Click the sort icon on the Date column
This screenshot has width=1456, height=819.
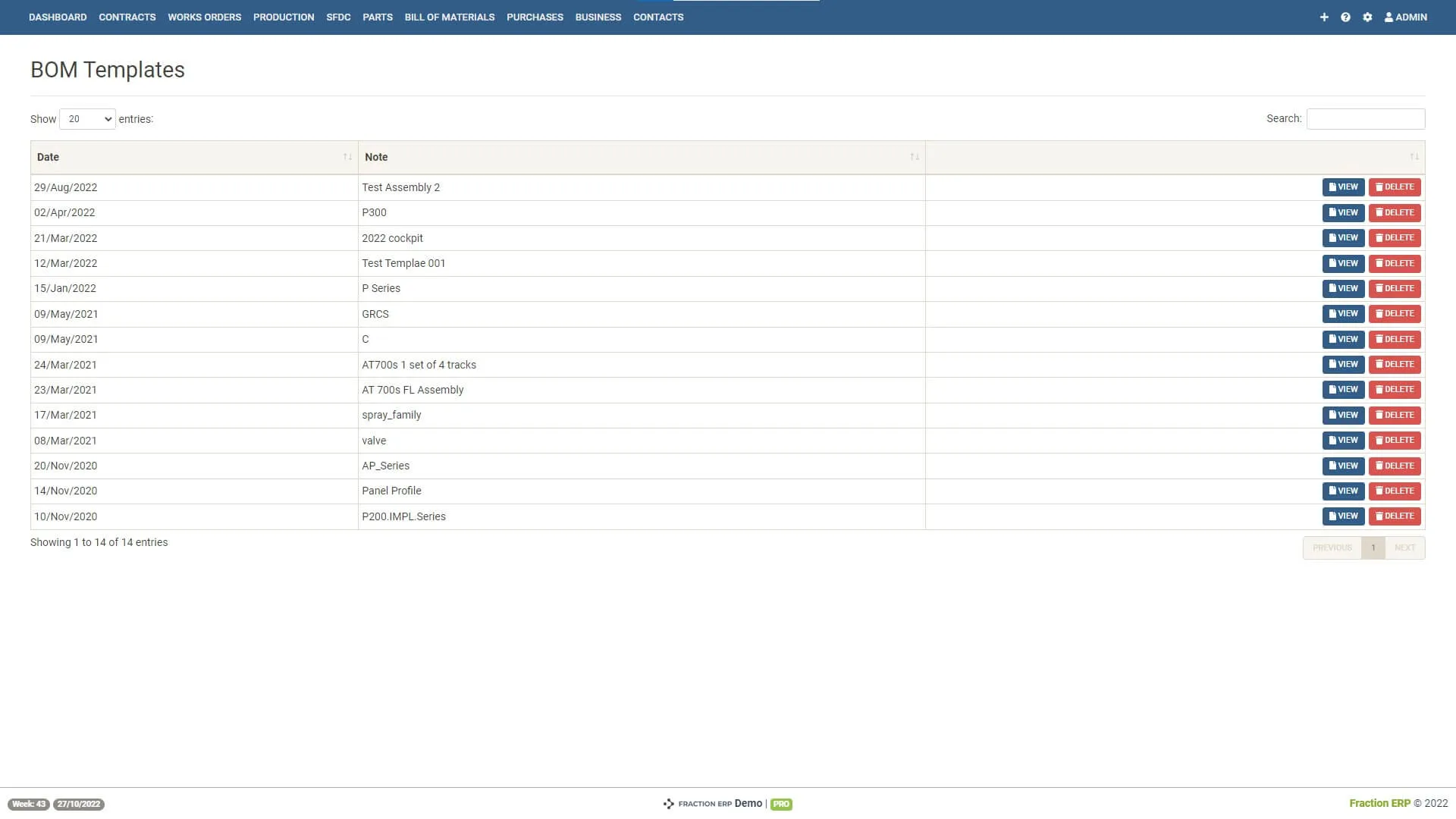(x=348, y=157)
